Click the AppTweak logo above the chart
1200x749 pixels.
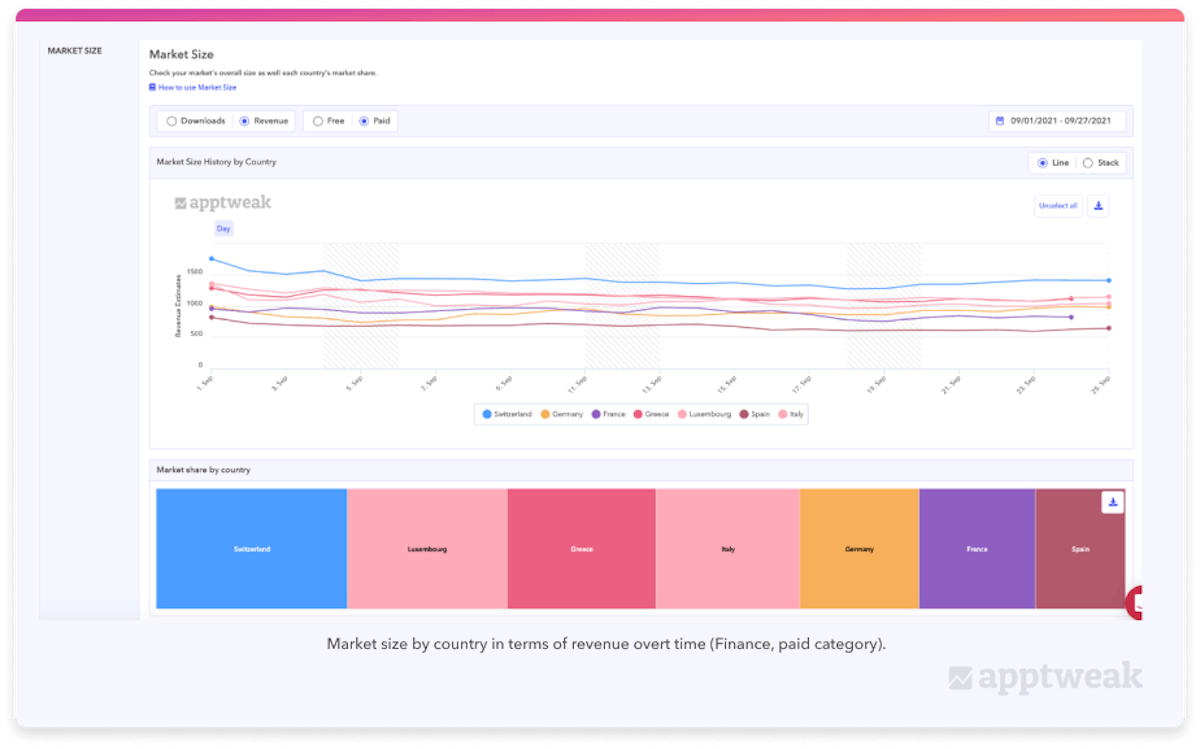click(x=223, y=203)
